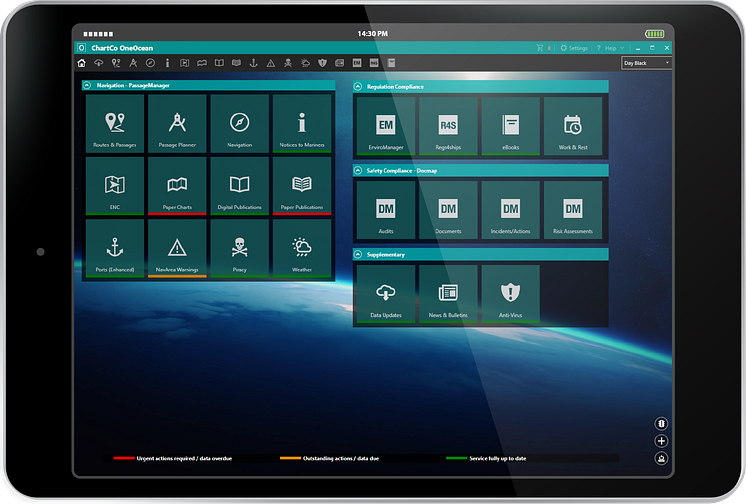This screenshot has width=746, height=504.
Task: Open the eBooks tile
Action: [x=510, y=126]
